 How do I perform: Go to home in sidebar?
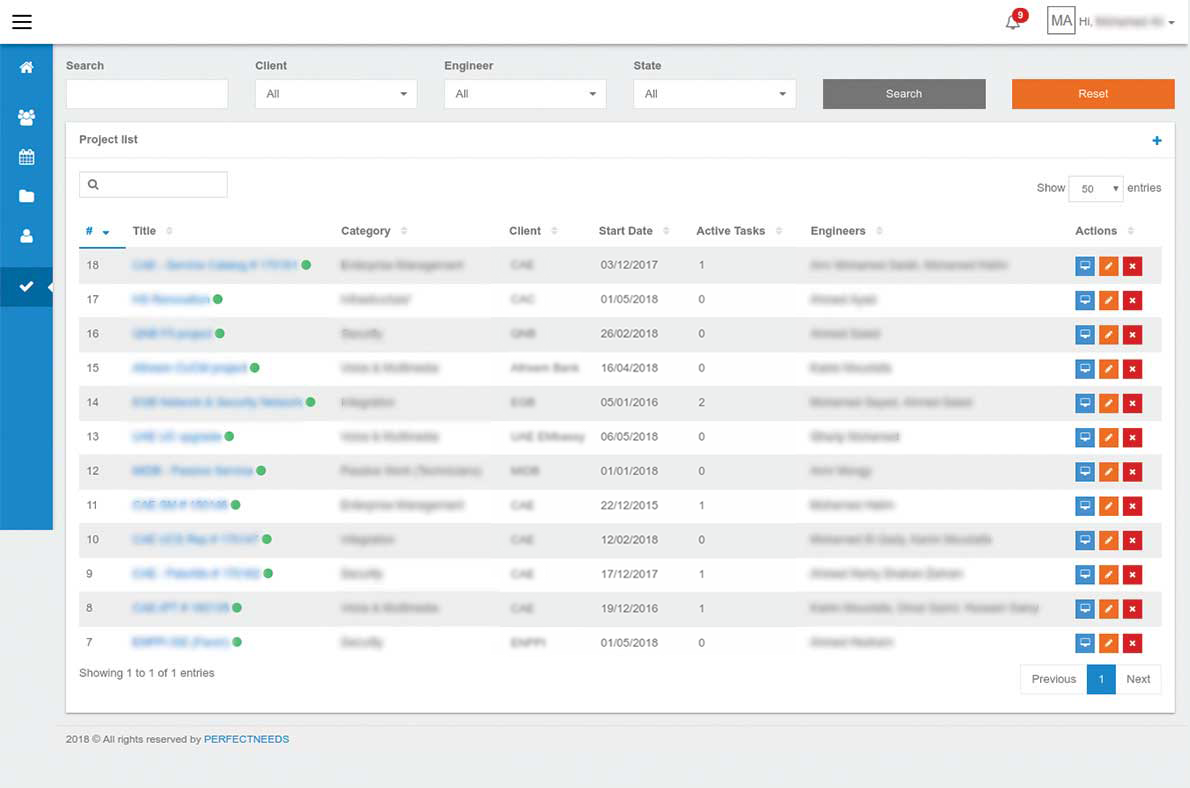tap(26, 68)
